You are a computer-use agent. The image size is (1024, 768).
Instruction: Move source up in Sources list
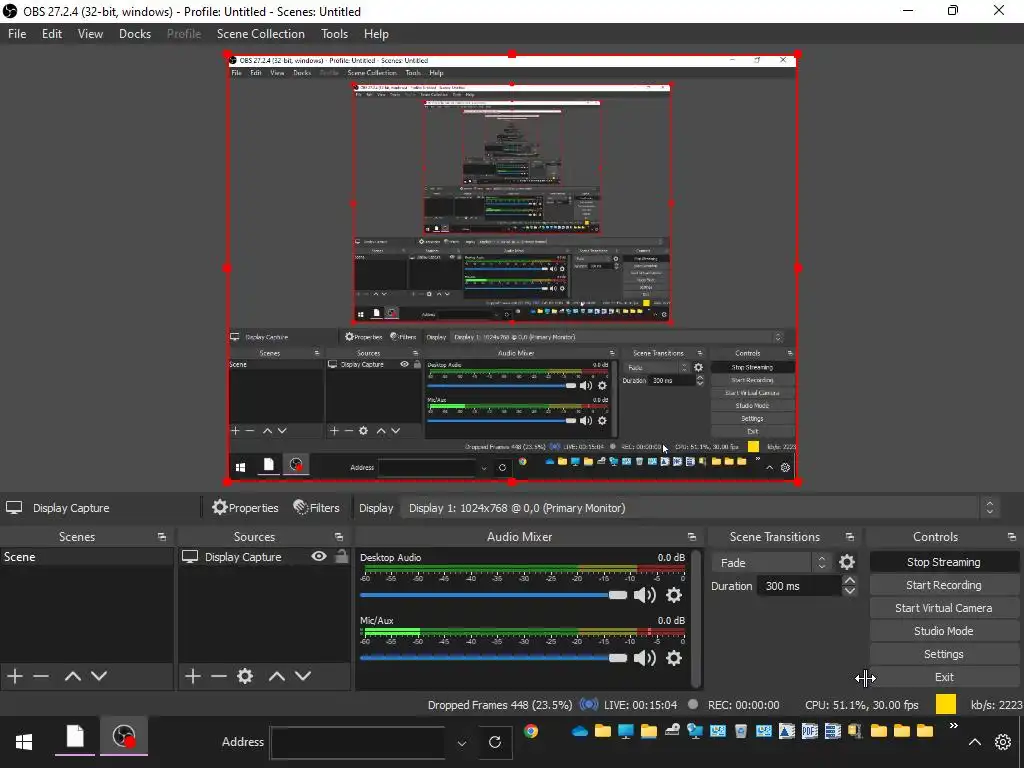tap(277, 676)
